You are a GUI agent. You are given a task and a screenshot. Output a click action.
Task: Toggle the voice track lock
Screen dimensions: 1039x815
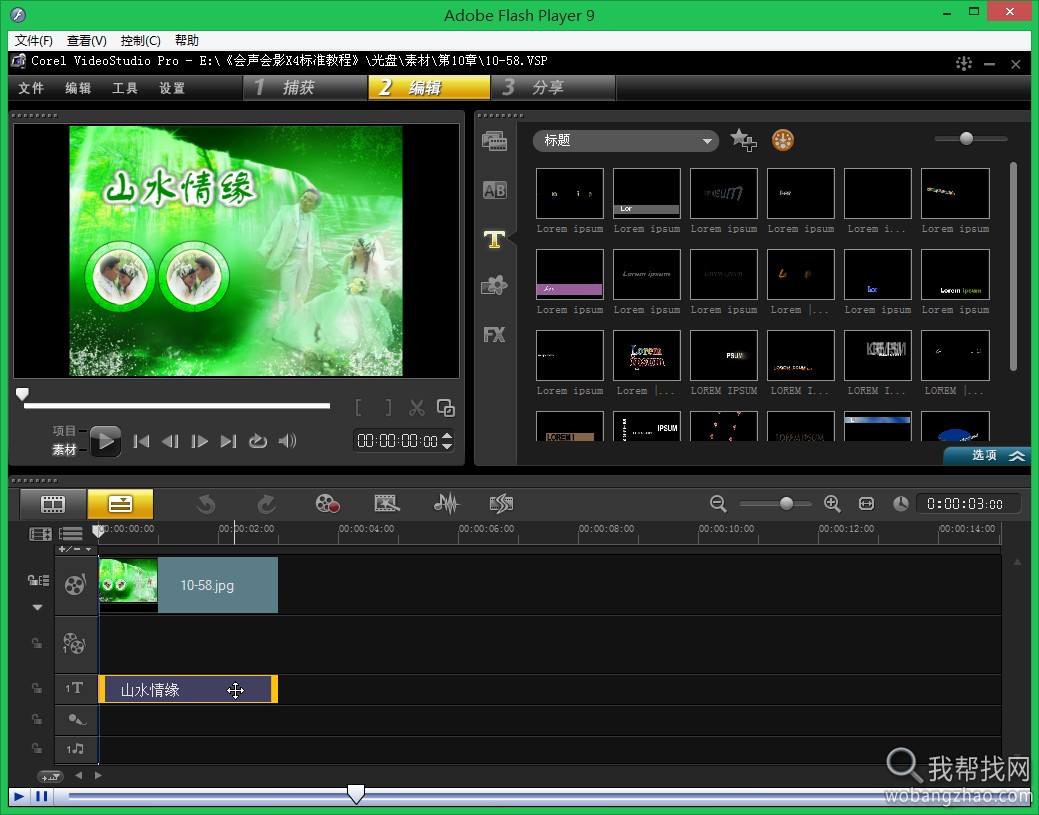[37, 719]
